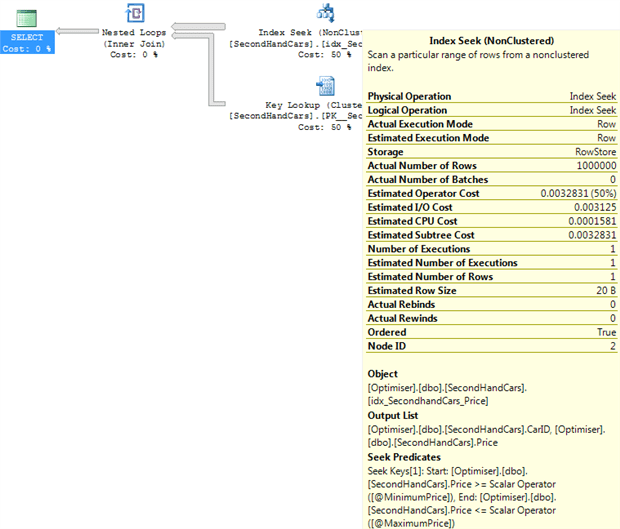620x529 pixels.
Task: Click the 'Estimated Number of Rows' row
Action: [491, 276]
